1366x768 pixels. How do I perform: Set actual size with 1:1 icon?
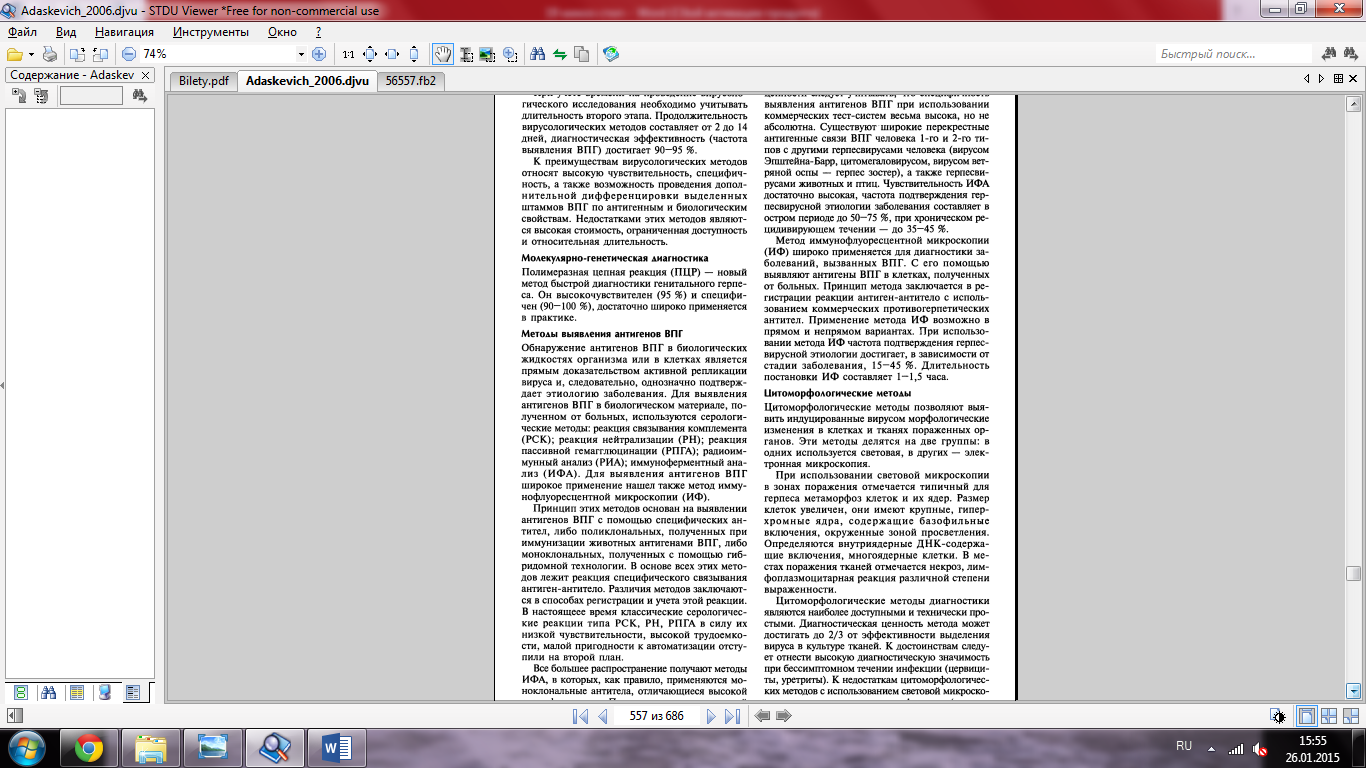[x=348, y=54]
